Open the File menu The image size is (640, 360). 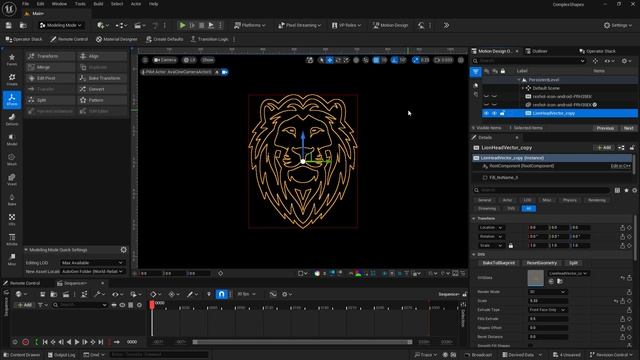tap(25, 4)
